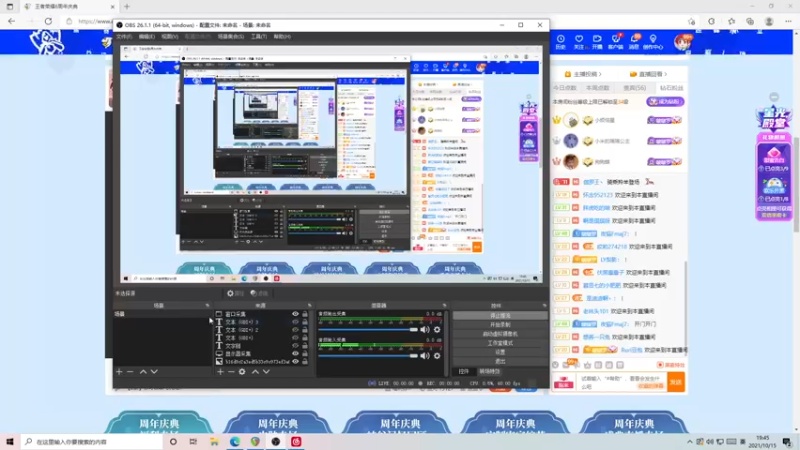Click the 退出 exit button in Controls

tap(500, 361)
